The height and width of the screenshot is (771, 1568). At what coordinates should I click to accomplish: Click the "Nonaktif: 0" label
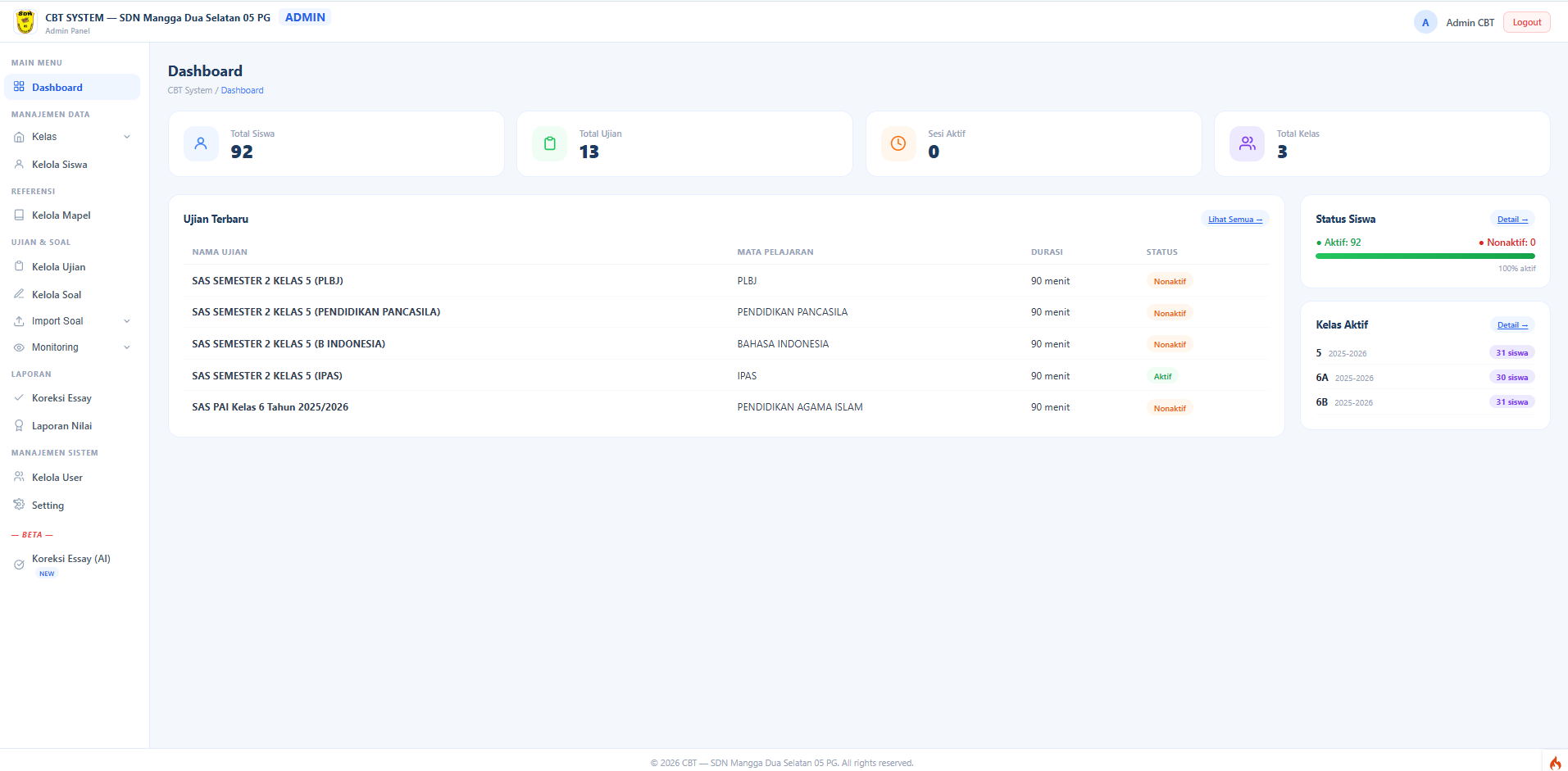[x=1507, y=242]
